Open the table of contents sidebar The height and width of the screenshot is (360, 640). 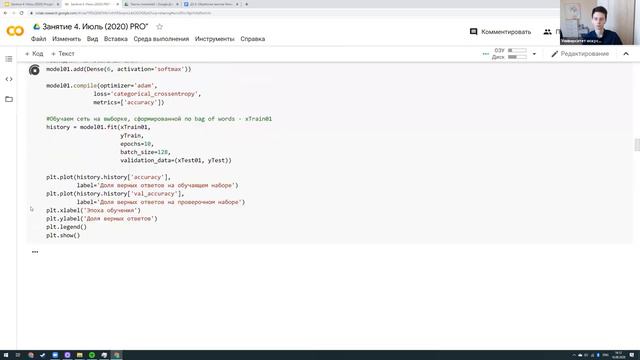[9, 59]
